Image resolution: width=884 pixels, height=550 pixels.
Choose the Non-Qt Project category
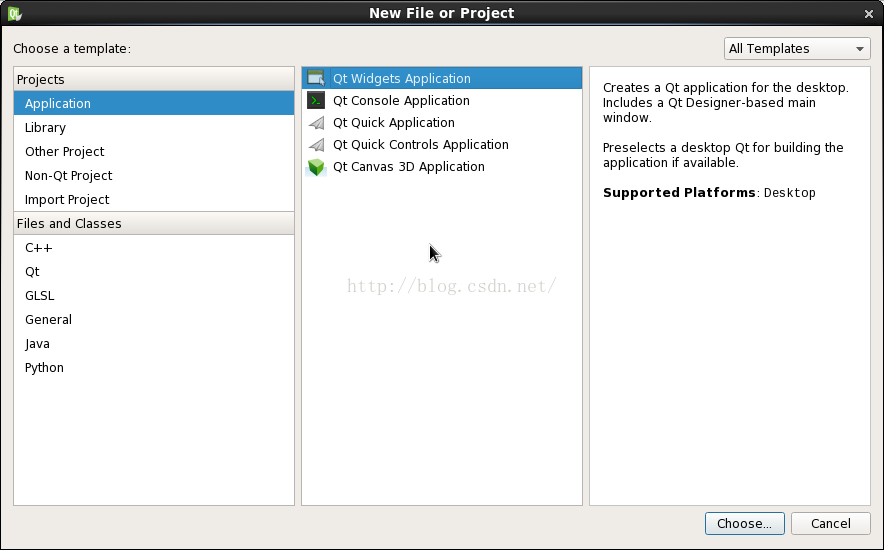pyautogui.click(x=154, y=175)
